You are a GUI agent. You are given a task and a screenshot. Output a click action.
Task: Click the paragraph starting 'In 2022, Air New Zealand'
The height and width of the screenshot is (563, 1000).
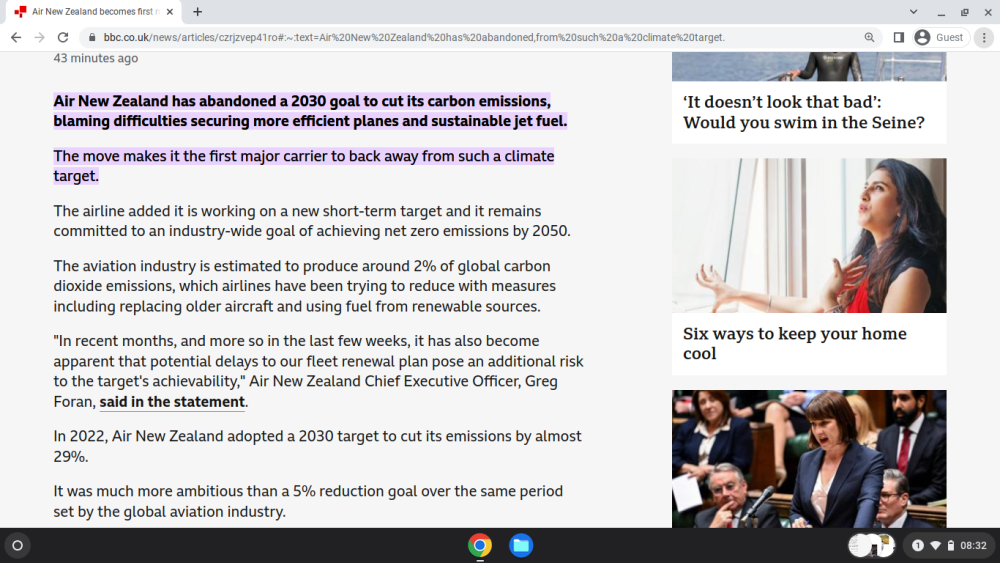[318, 446]
